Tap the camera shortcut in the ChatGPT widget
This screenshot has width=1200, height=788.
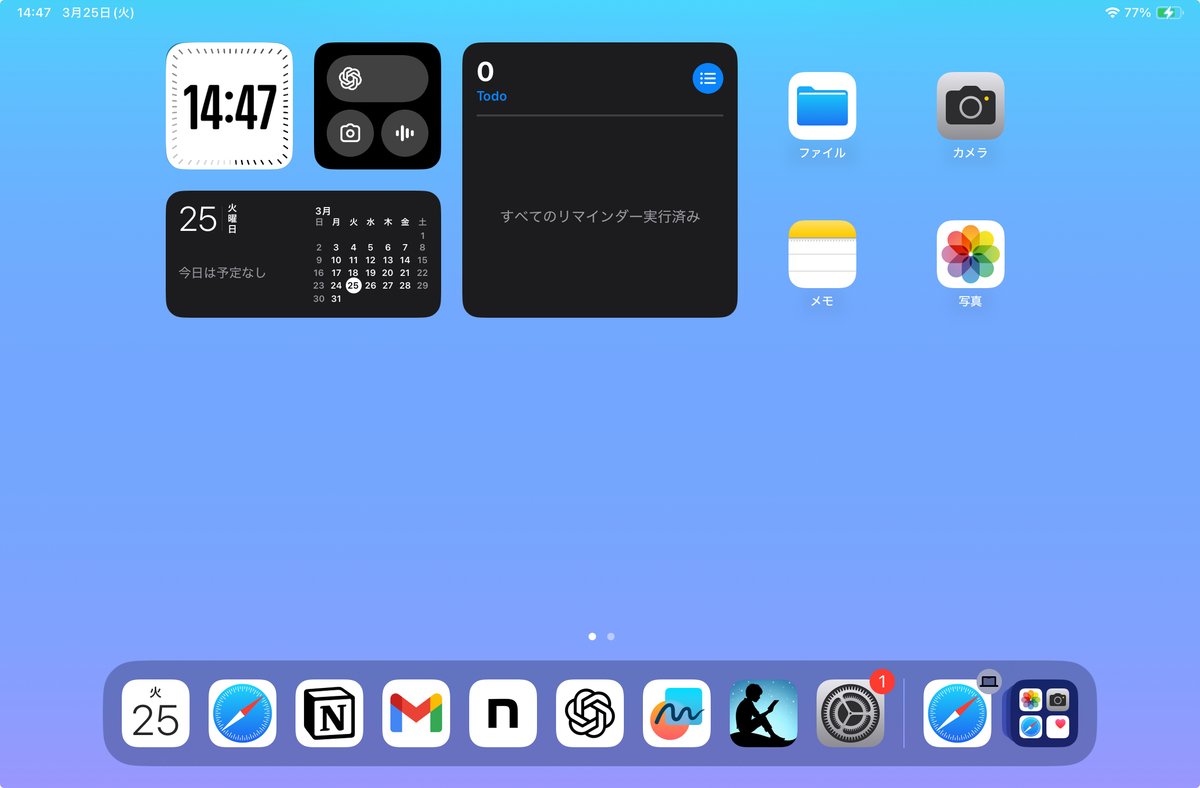[x=349, y=132]
